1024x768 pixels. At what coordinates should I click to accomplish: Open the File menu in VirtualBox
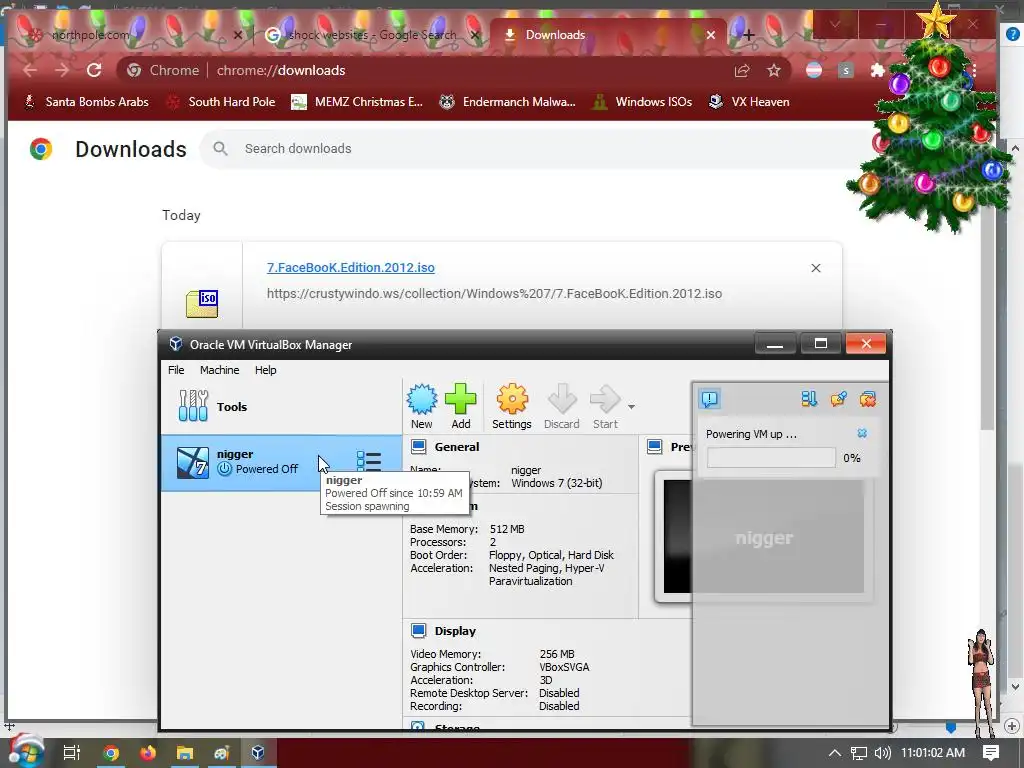click(x=176, y=370)
